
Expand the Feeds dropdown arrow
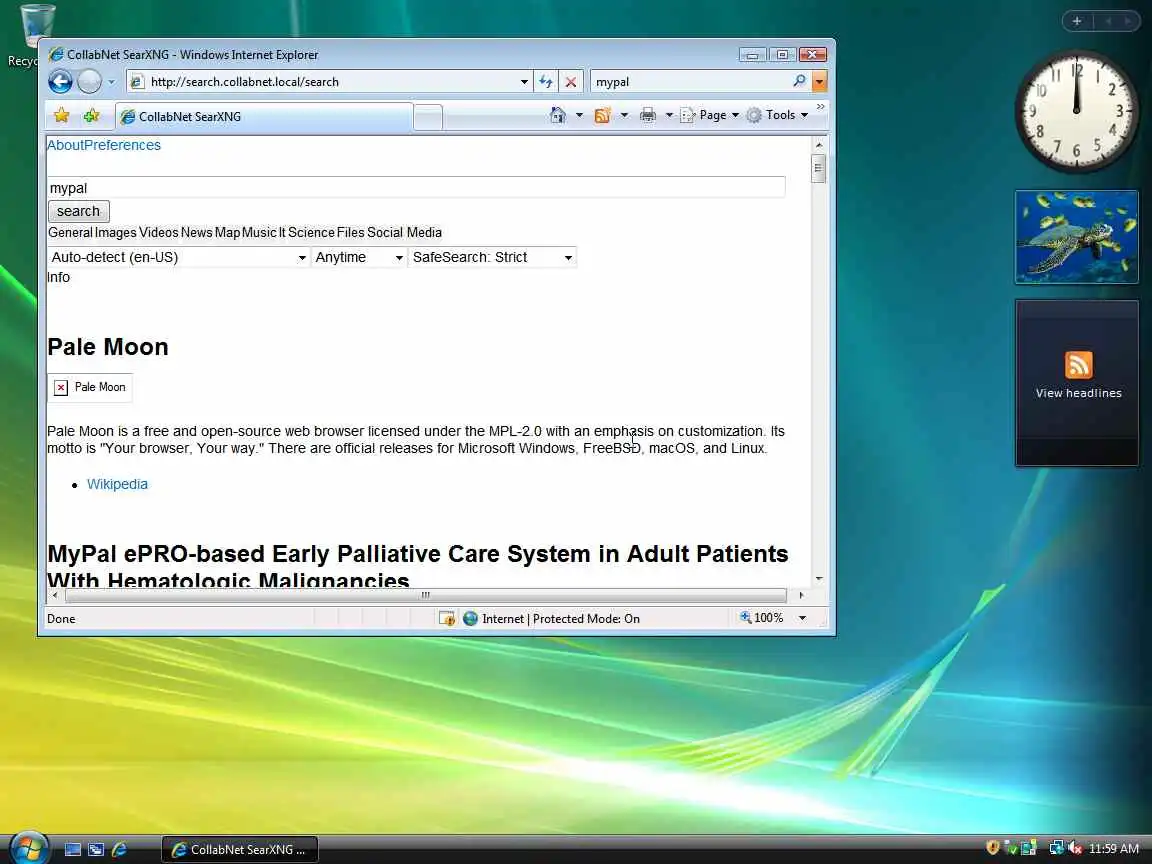click(x=624, y=115)
